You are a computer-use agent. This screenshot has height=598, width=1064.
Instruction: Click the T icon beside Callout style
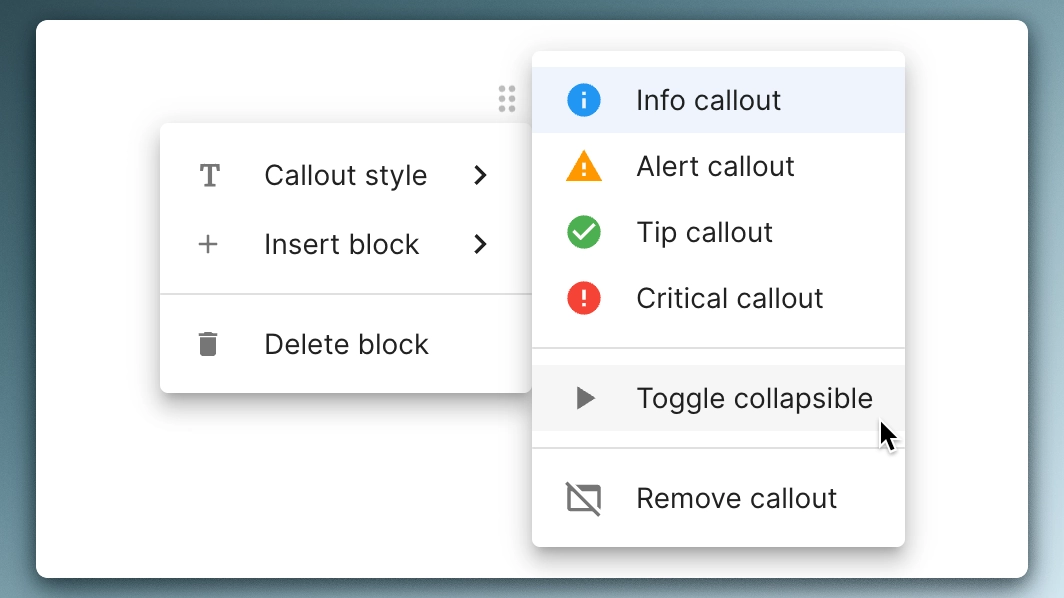[x=209, y=175]
